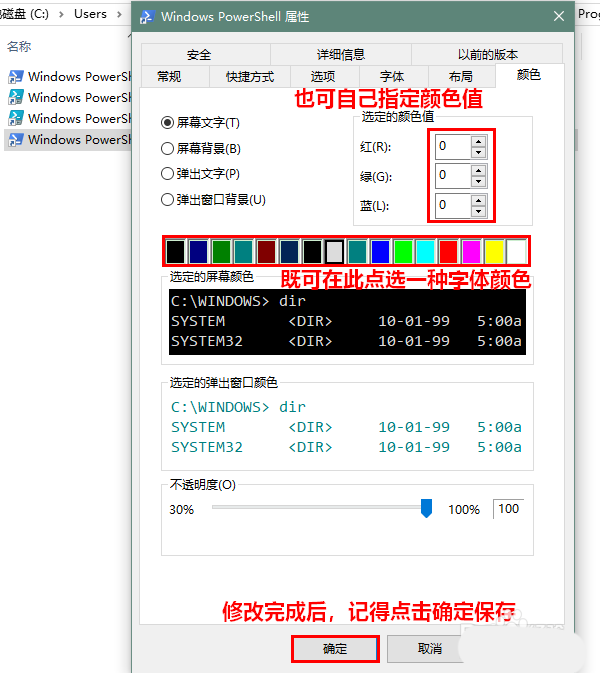Click the popup window color preview area

[347, 427]
